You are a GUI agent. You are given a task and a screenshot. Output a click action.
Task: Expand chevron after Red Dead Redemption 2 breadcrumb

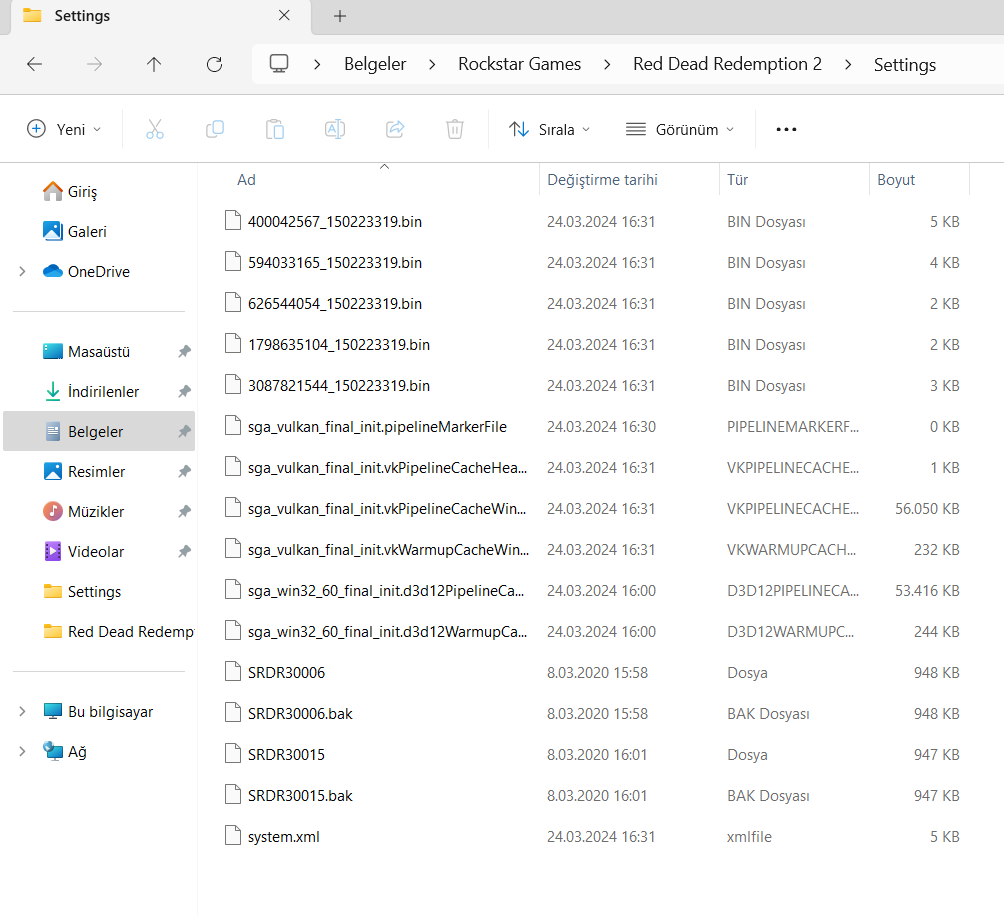(848, 65)
